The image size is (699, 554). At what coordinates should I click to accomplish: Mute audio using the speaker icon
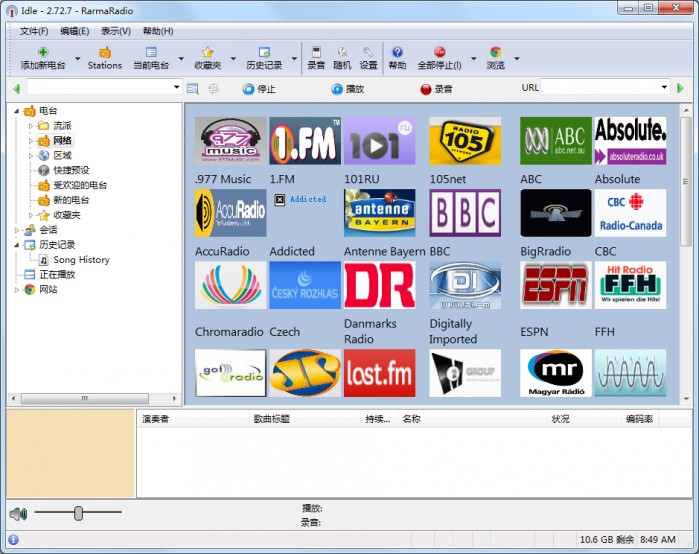[x=18, y=514]
